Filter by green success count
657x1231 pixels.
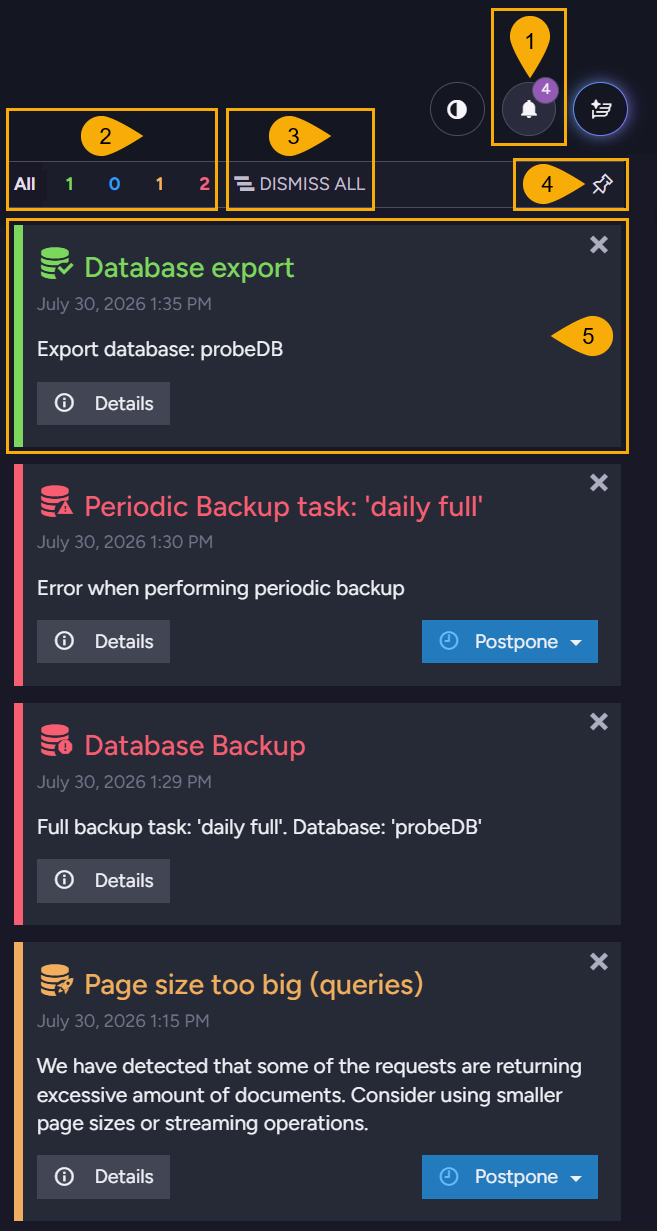coord(70,184)
